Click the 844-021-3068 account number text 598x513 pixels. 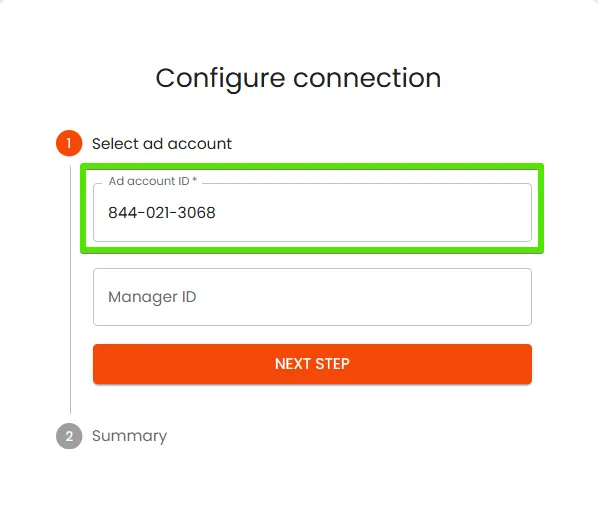[x=162, y=212]
